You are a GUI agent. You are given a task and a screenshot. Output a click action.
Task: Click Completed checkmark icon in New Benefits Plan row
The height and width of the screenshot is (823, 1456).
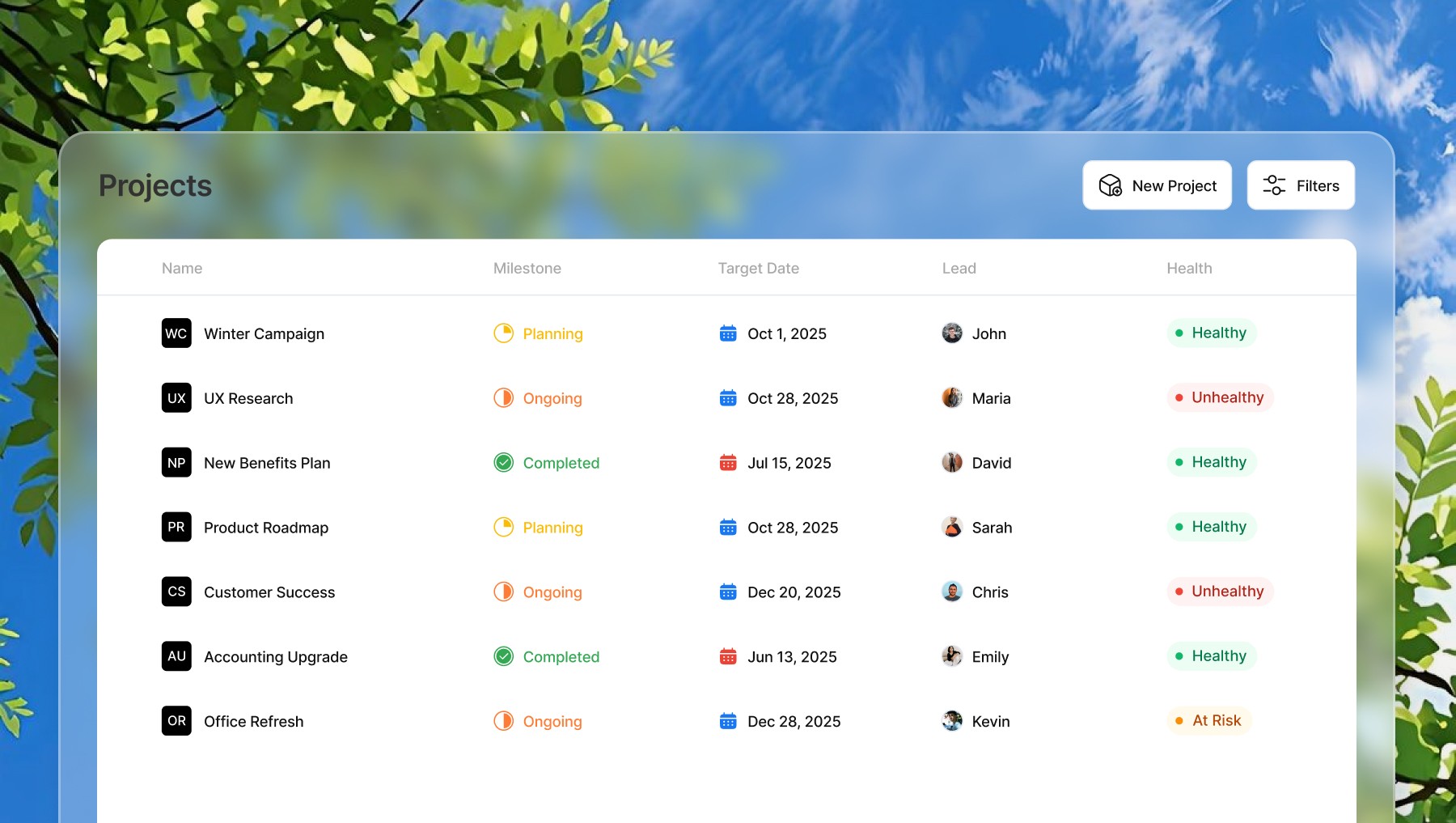pos(504,463)
